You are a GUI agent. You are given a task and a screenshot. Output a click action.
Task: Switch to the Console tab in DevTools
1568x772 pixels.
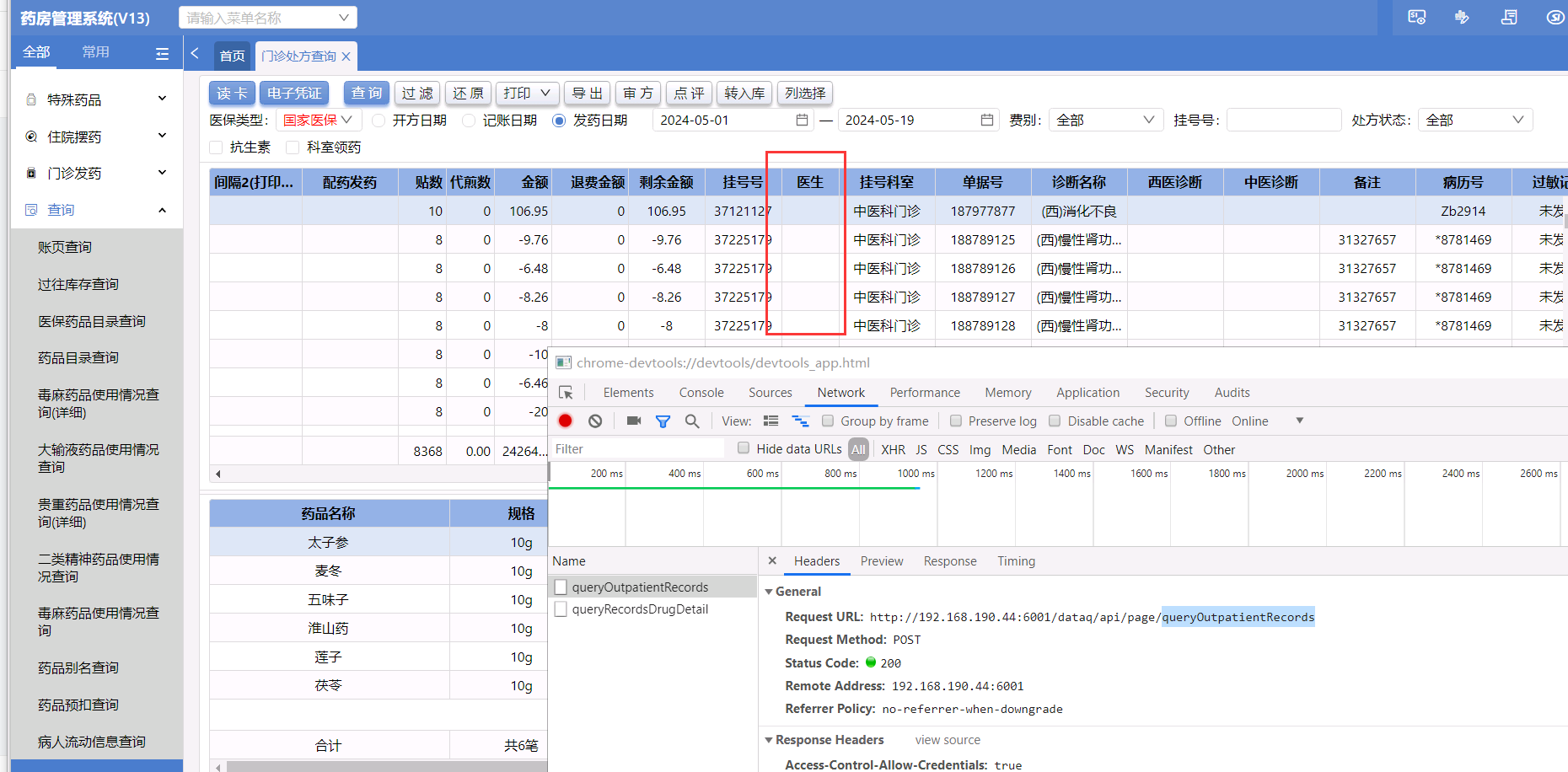pos(701,393)
